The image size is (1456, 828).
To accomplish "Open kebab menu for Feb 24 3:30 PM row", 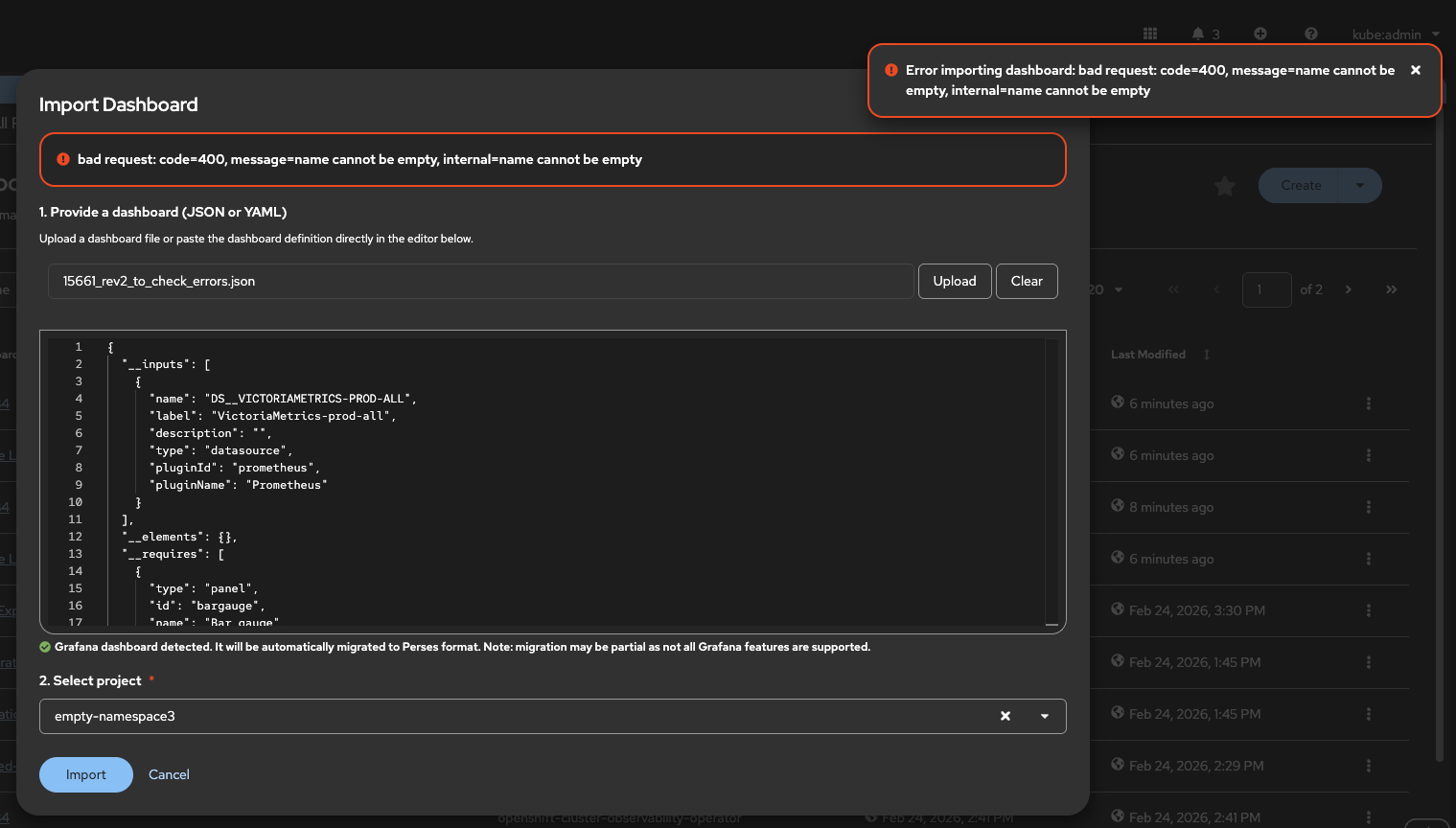I will tap(1369, 610).
